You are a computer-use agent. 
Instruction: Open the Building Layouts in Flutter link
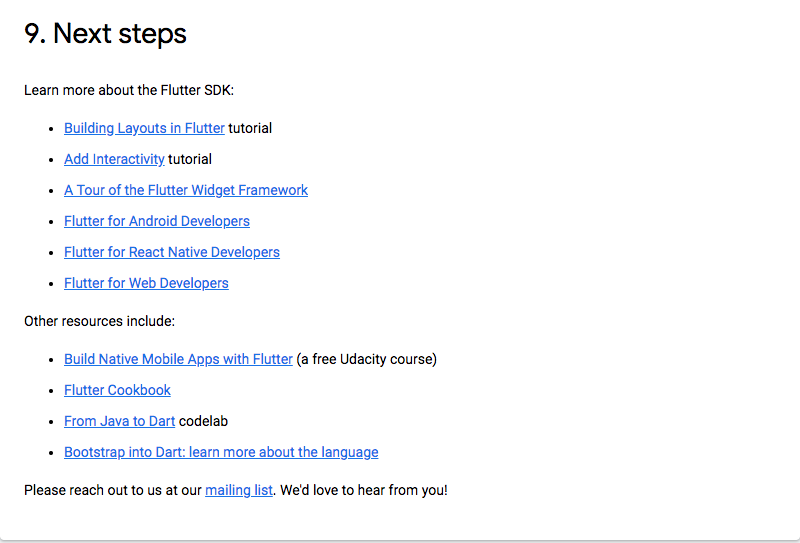tap(144, 128)
